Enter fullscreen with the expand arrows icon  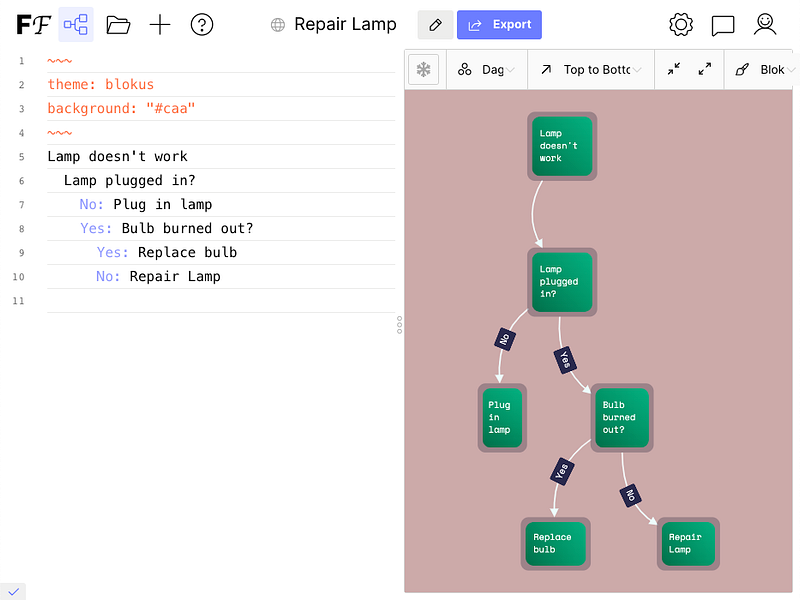[704, 69]
